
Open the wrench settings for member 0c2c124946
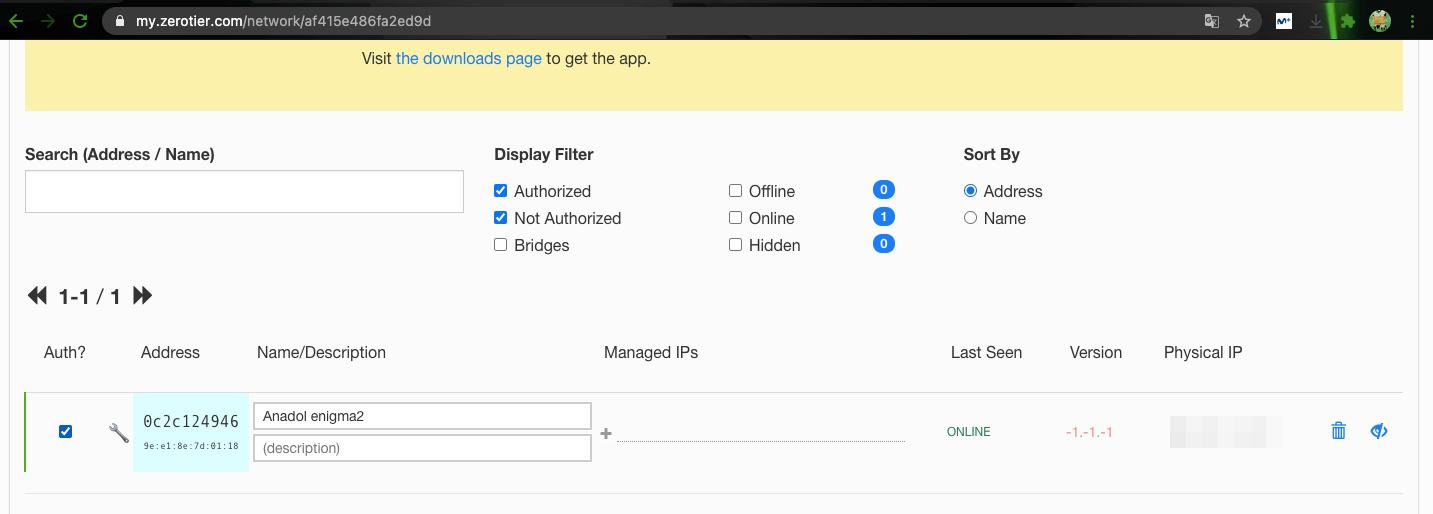pos(118,432)
